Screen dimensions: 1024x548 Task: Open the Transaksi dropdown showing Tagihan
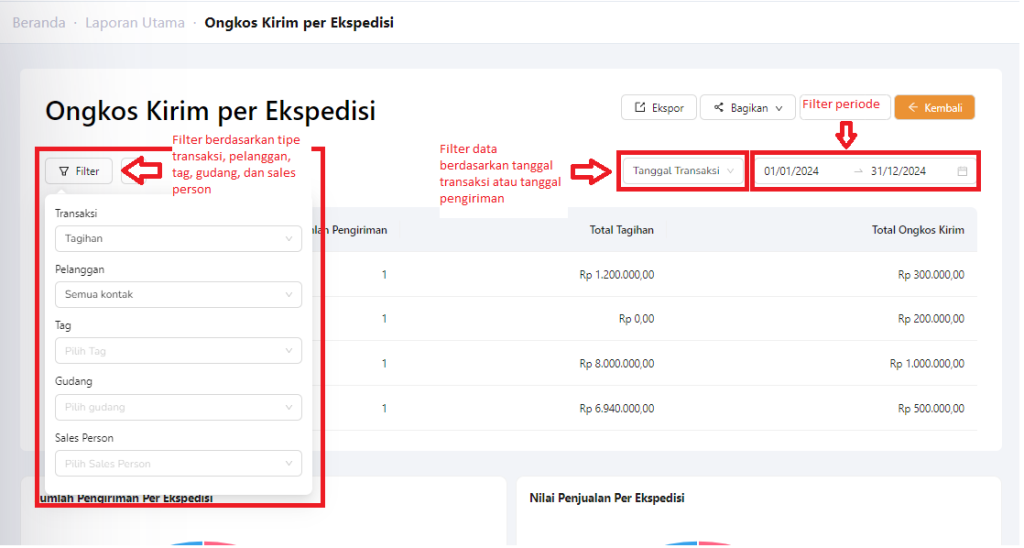(179, 239)
